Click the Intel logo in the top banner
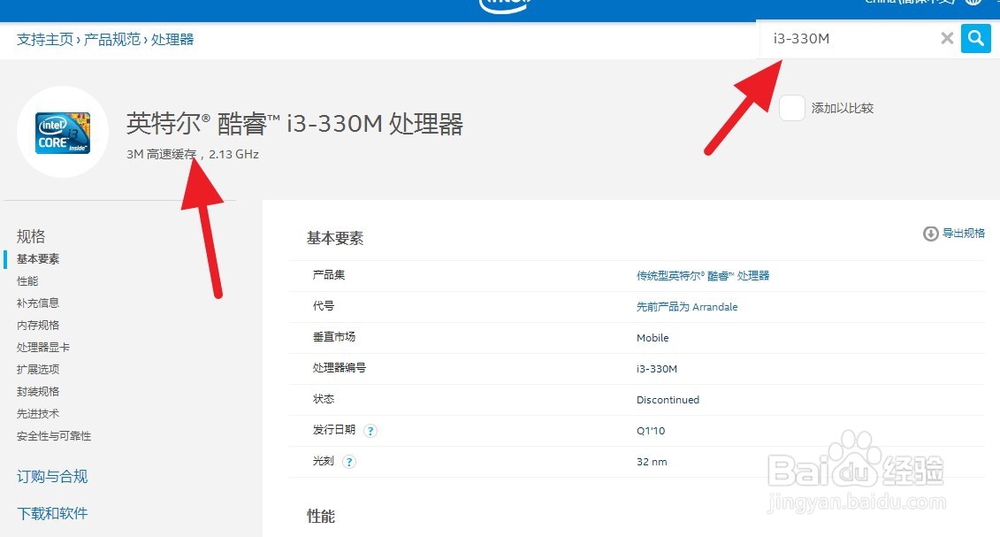The width and height of the screenshot is (1000, 537). [x=505, y=6]
